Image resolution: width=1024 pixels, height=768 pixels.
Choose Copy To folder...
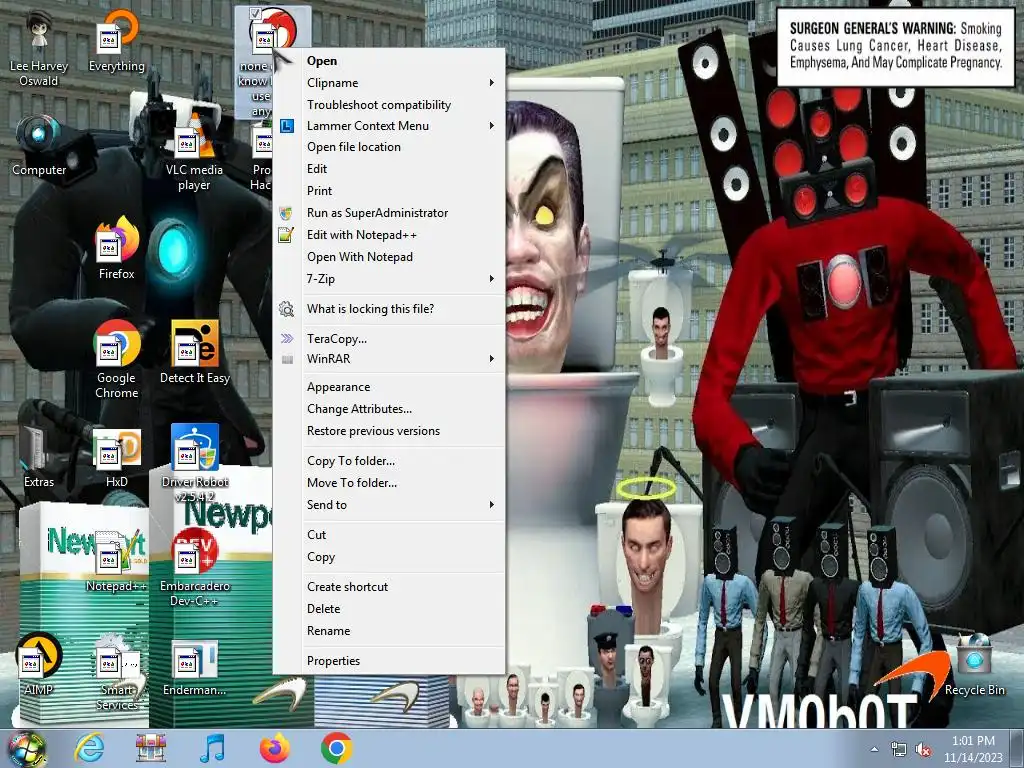[x=389, y=461]
